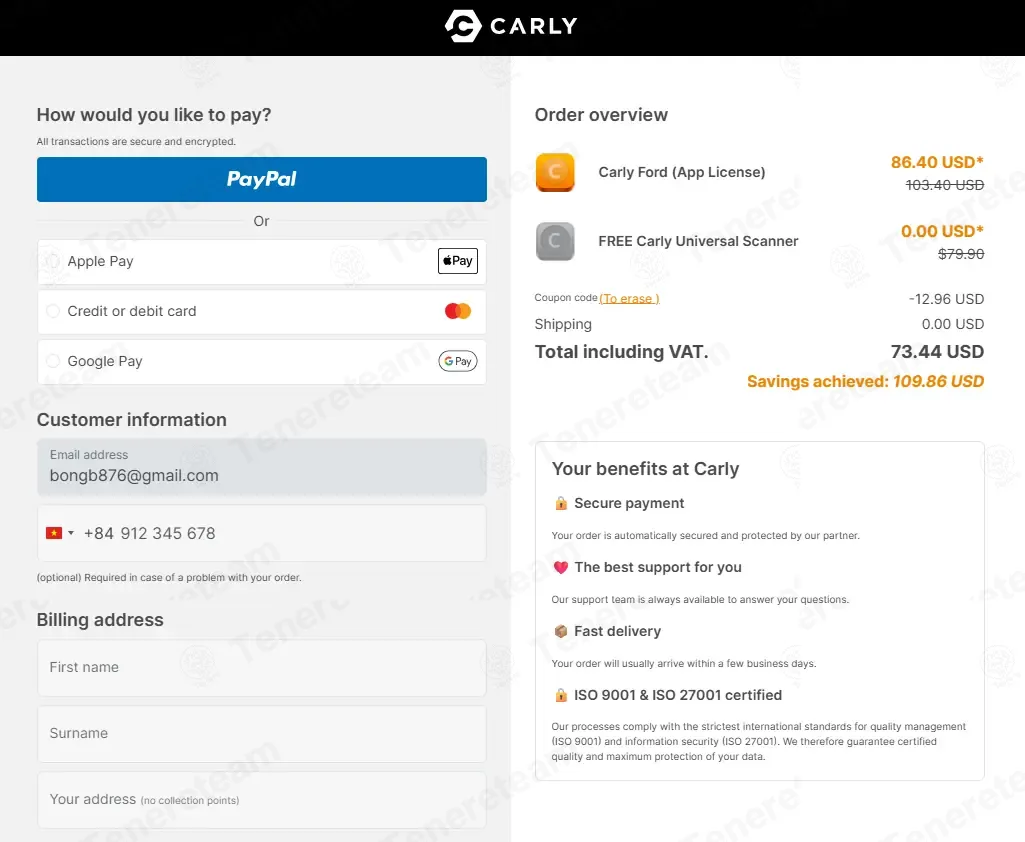Click the Apple Pay badge icon
Image resolution: width=1025 pixels, height=842 pixels.
(x=458, y=261)
